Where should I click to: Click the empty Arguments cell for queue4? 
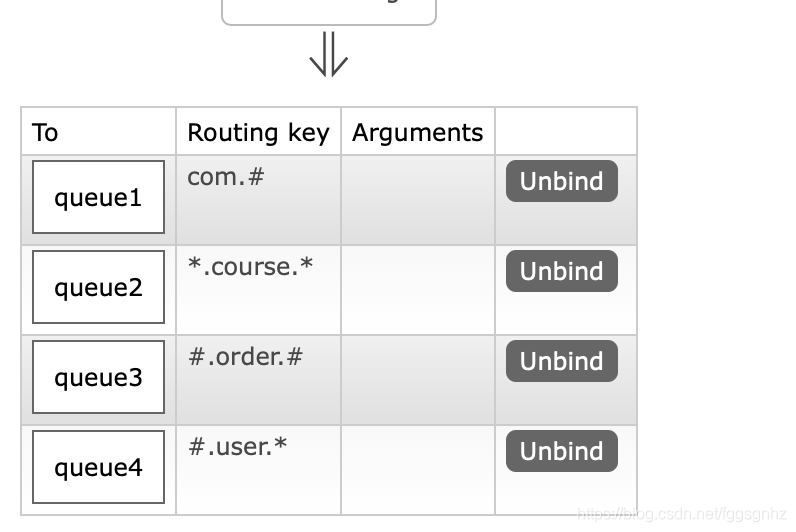pyautogui.click(x=418, y=470)
